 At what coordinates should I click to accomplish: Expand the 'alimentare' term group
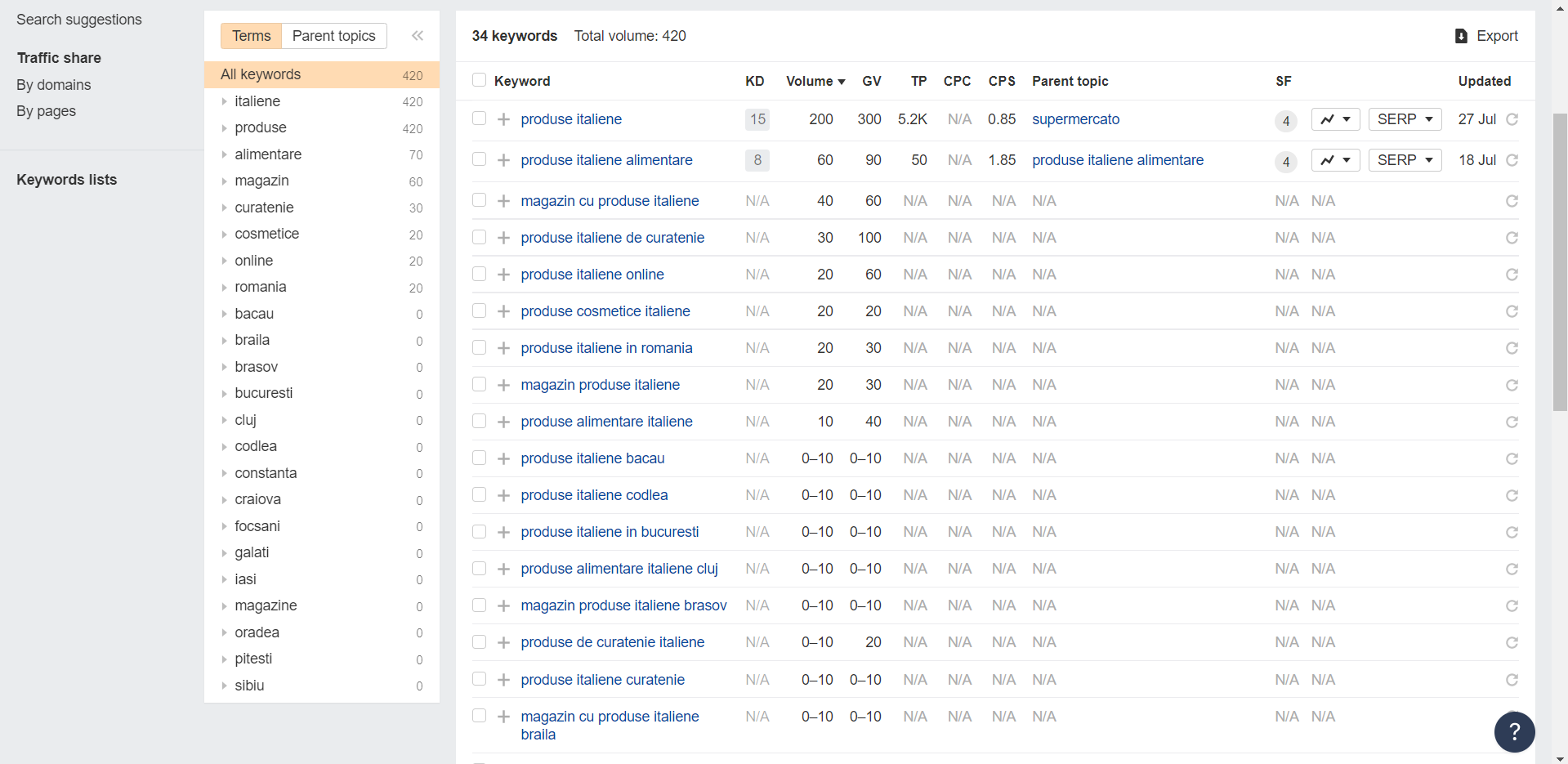point(224,154)
